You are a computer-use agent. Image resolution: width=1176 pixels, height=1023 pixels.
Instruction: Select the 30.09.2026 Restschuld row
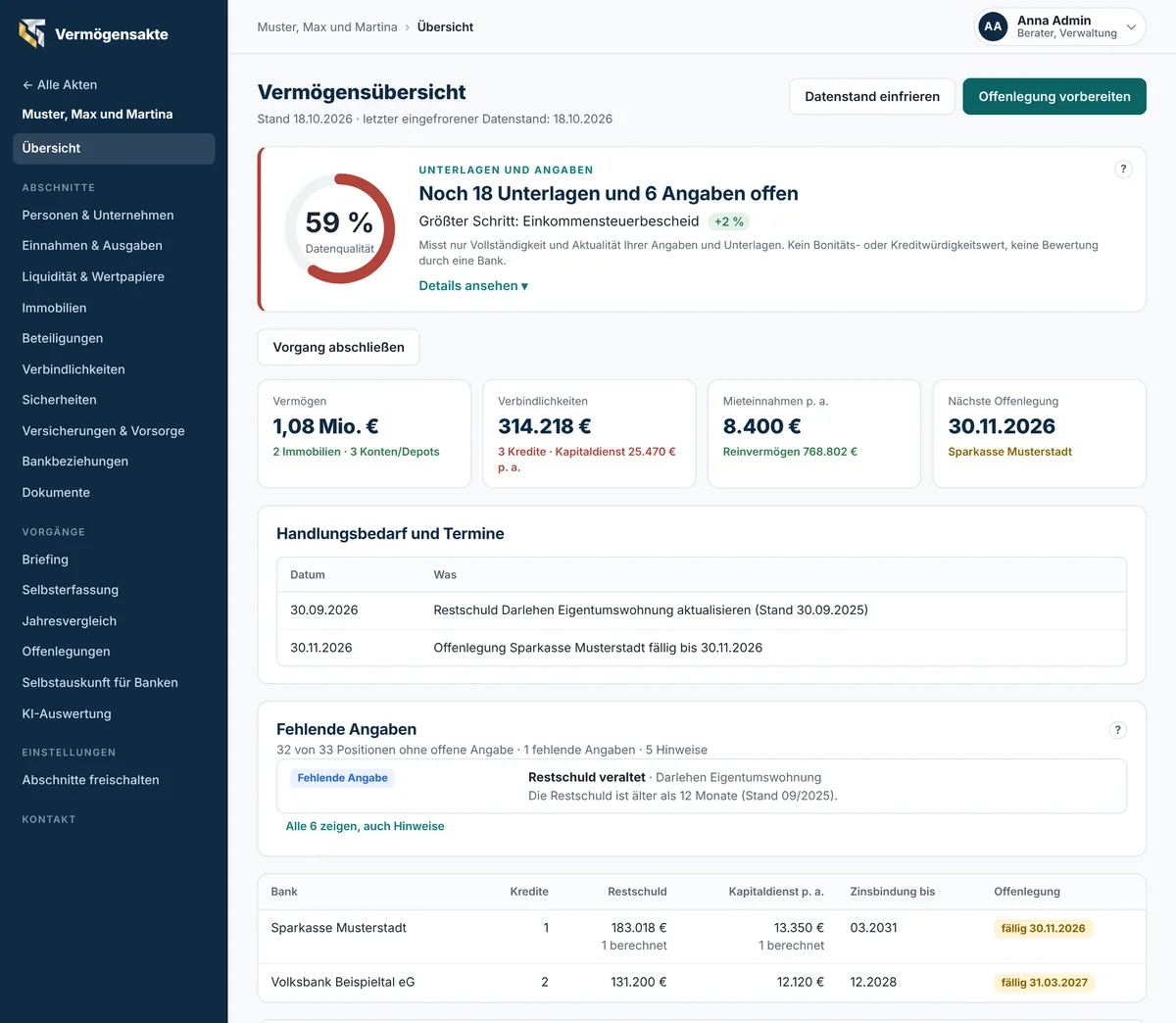pos(702,610)
